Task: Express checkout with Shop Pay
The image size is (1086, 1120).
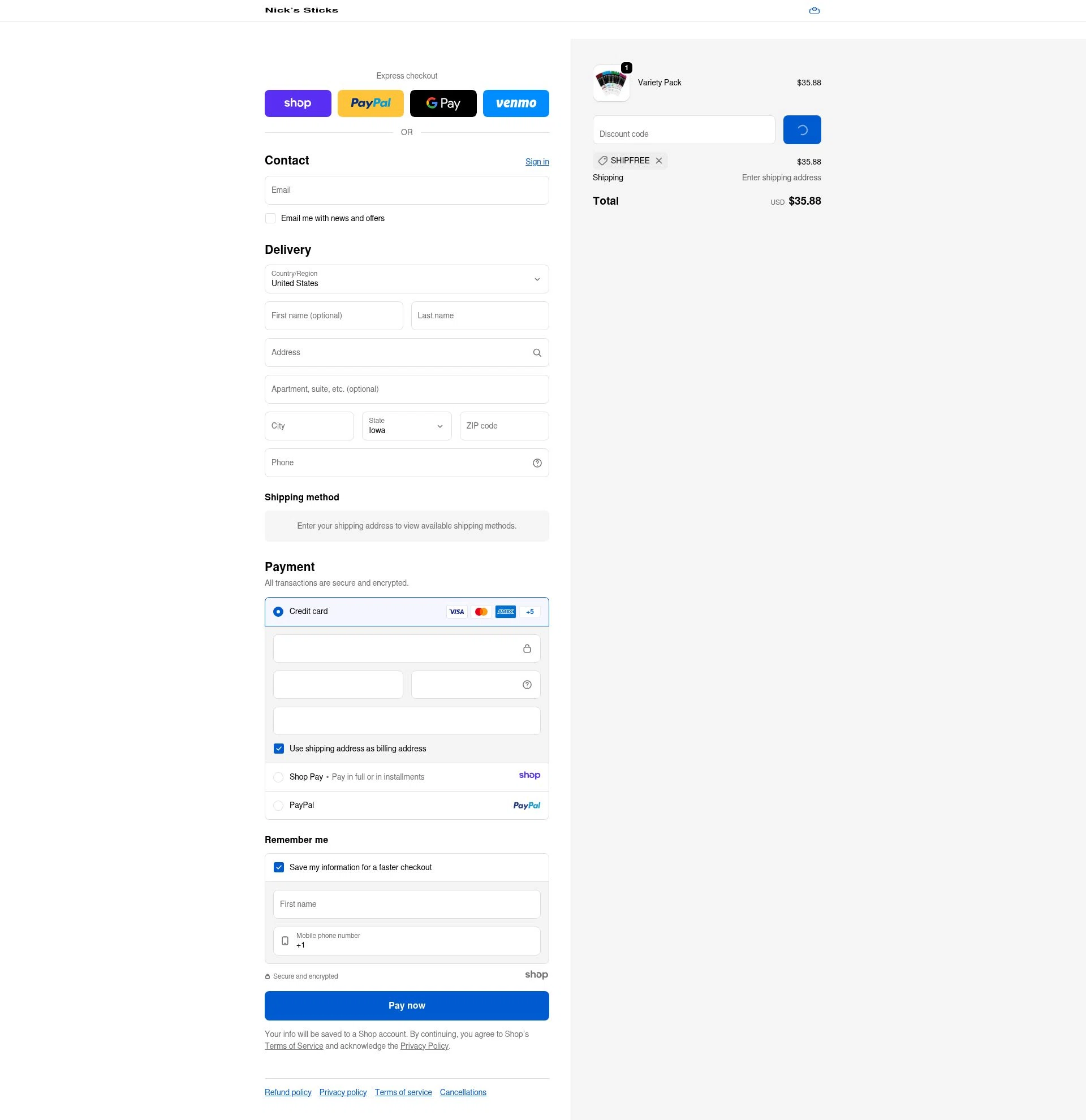Action: click(298, 103)
